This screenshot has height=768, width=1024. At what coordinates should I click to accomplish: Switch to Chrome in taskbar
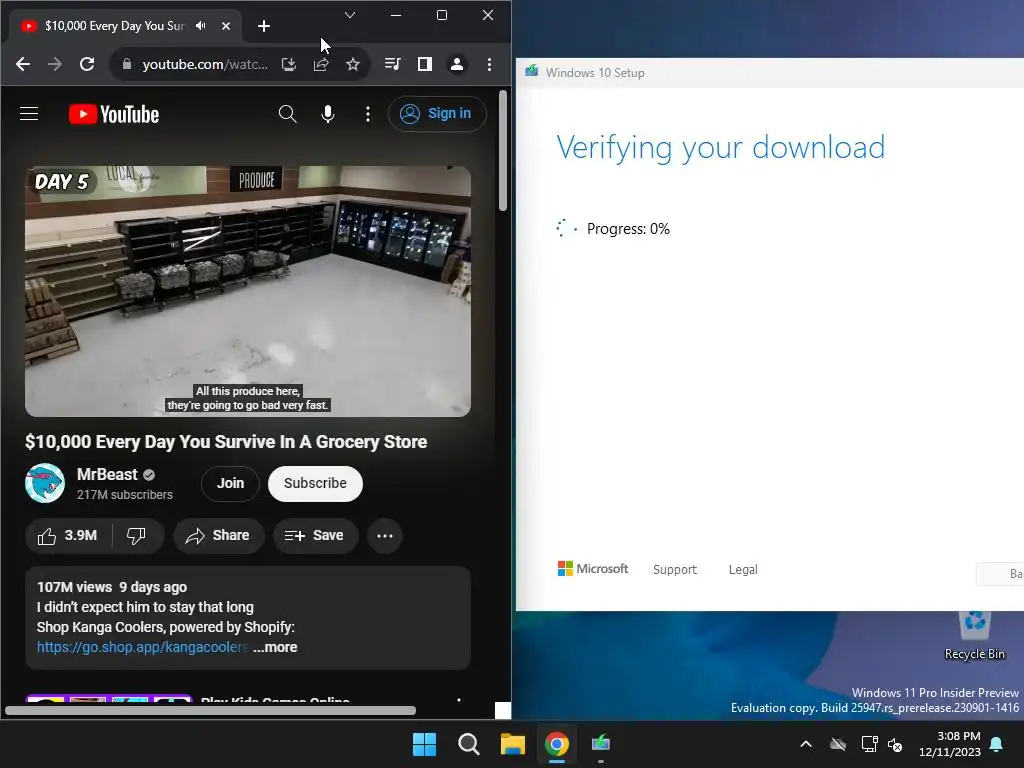[557, 744]
